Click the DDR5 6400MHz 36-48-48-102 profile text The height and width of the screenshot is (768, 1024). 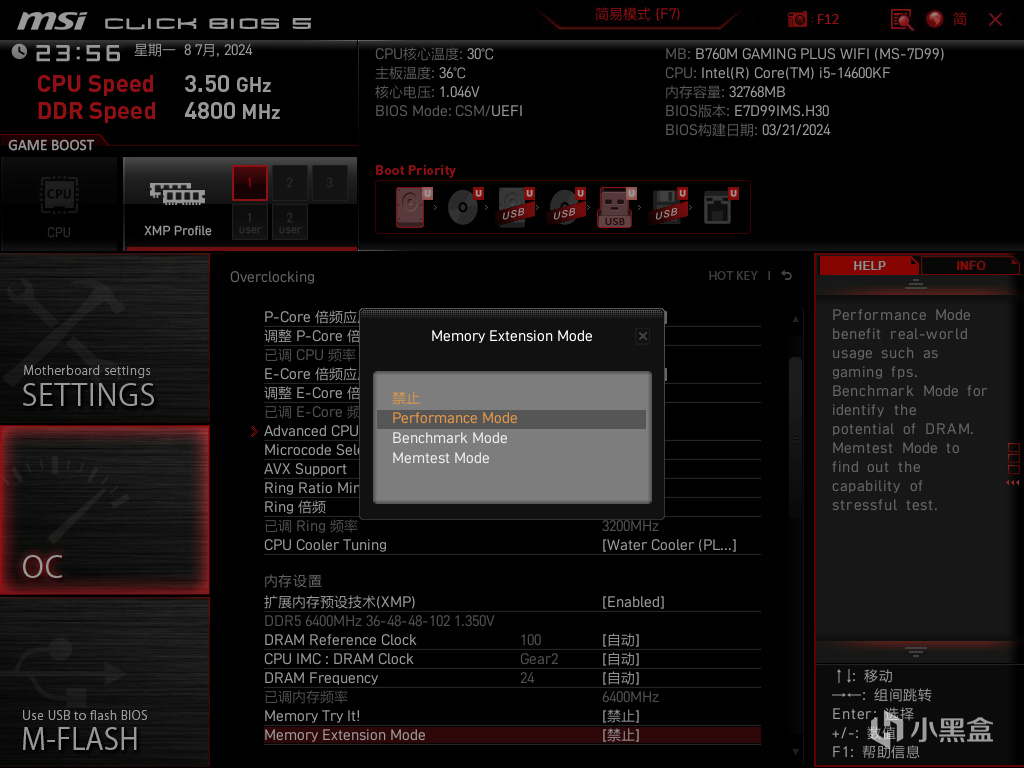coord(379,621)
